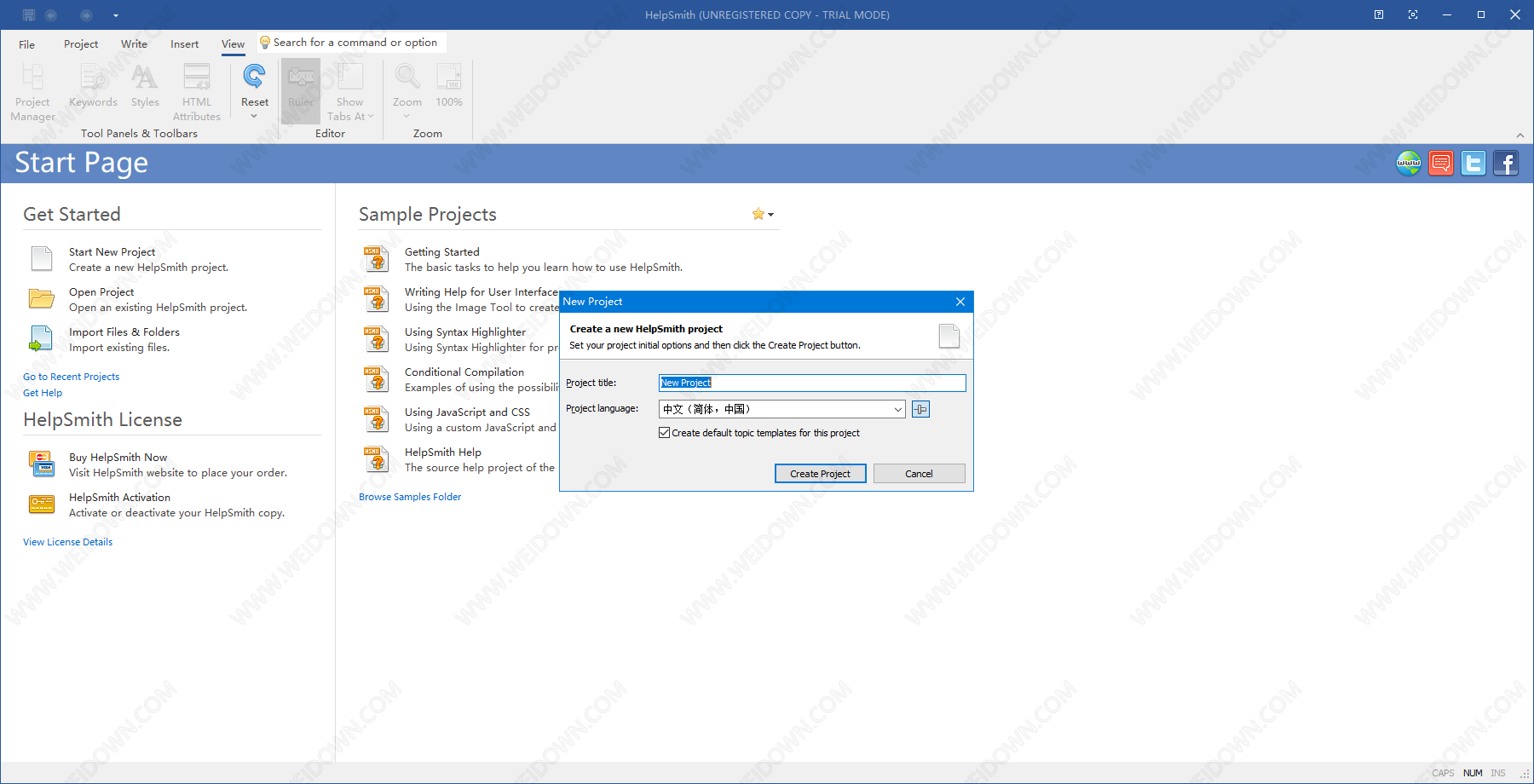Click the Open Project title text
The image size is (1534, 784).
[101, 292]
